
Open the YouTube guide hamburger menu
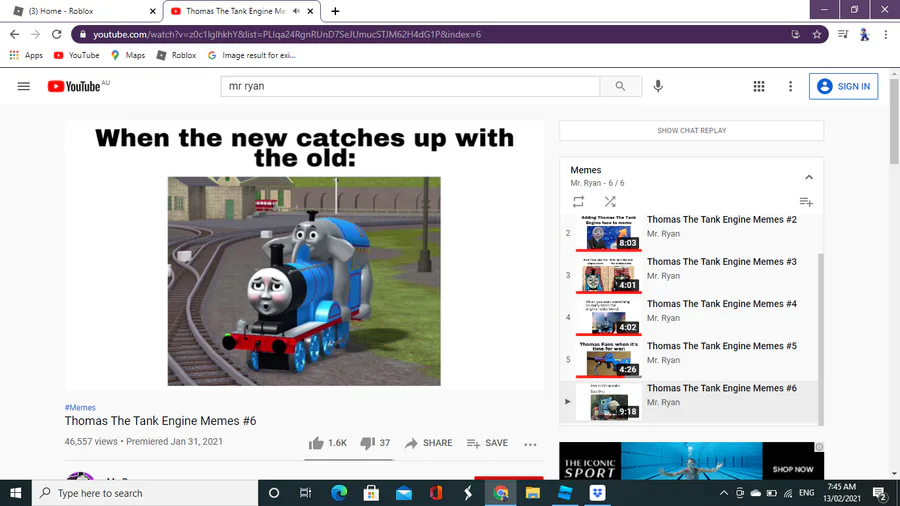coord(24,86)
